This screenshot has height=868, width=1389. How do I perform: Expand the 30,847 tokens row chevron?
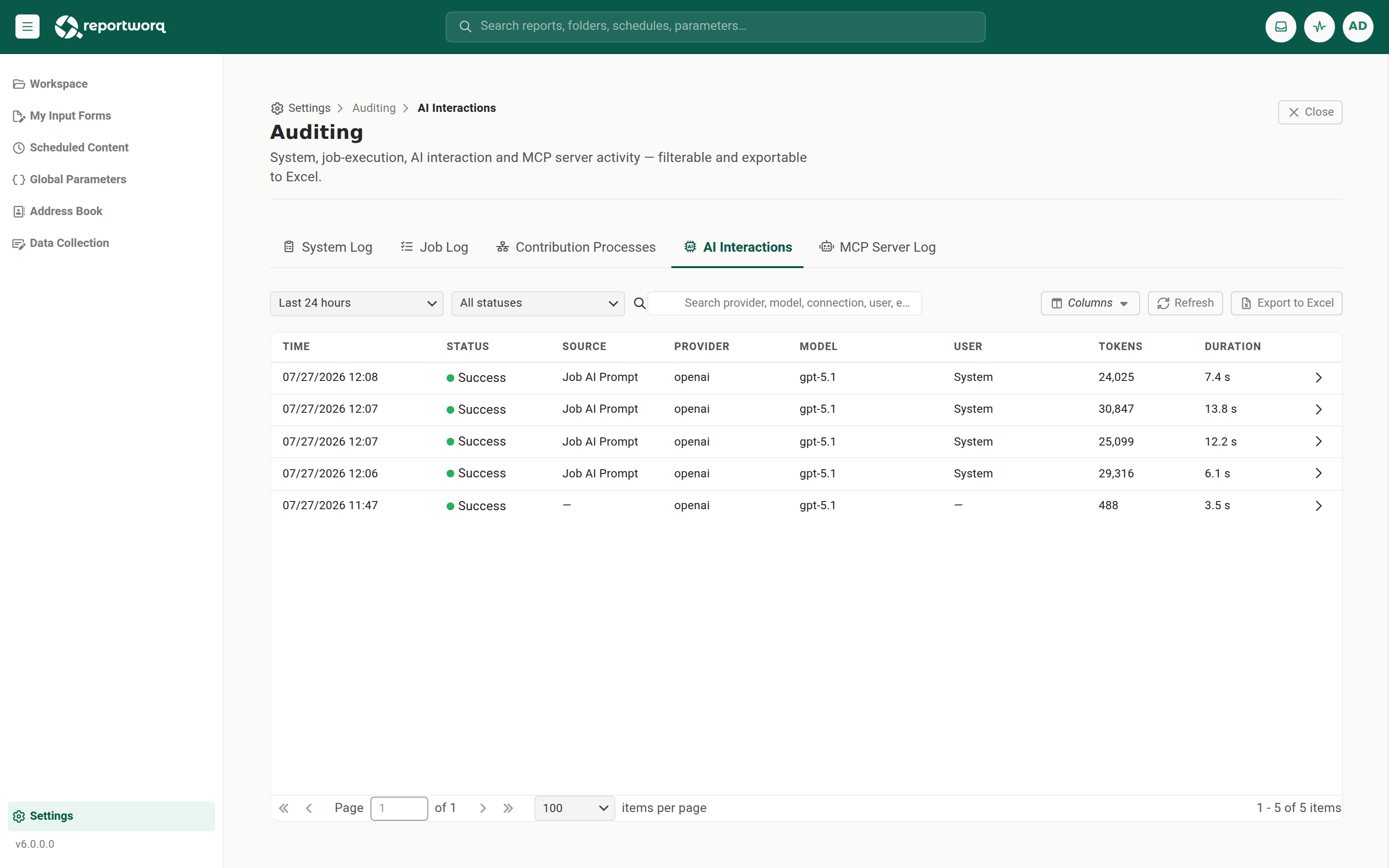(1319, 409)
